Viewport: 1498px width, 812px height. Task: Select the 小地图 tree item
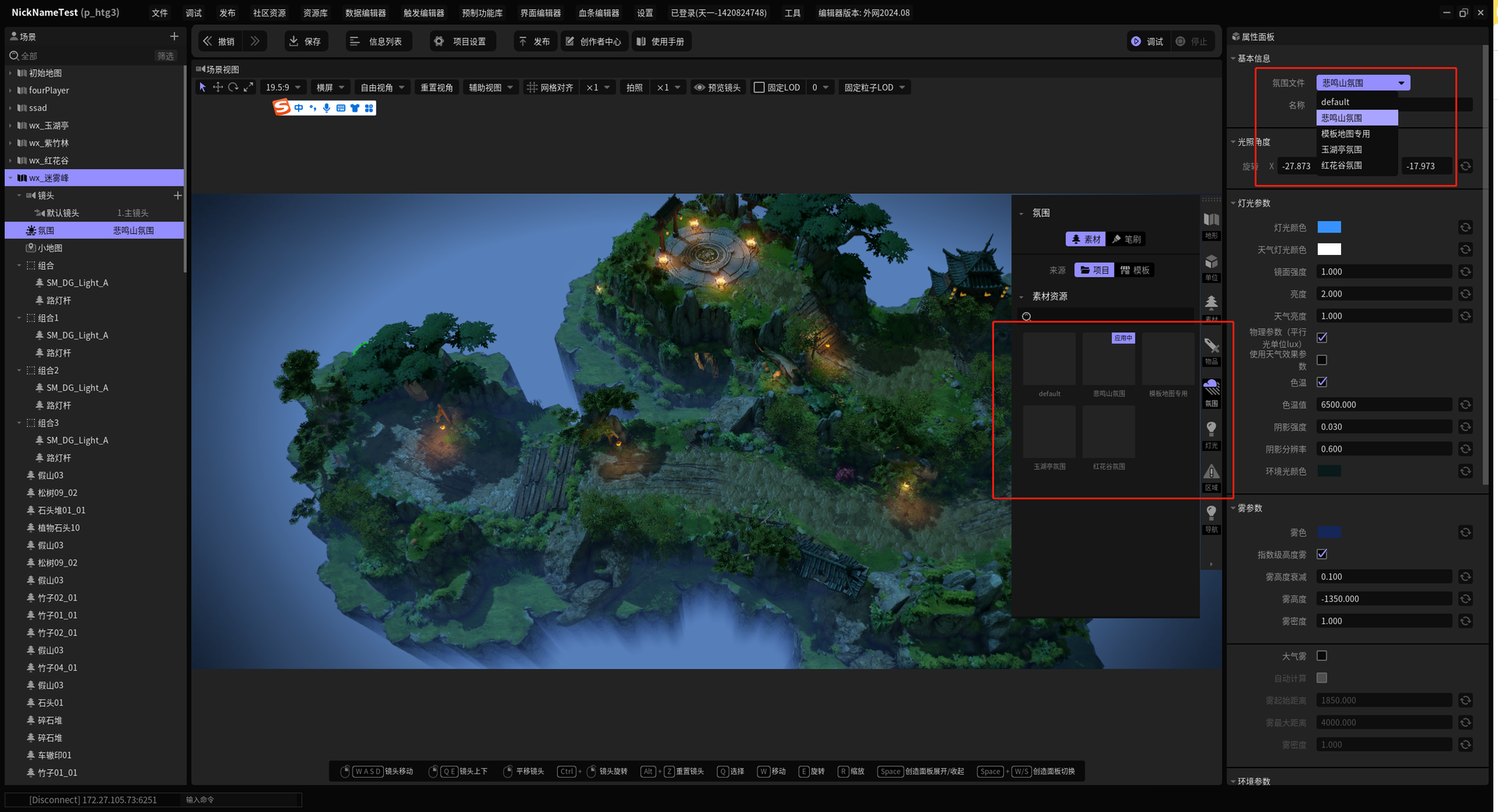pos(50,248)
